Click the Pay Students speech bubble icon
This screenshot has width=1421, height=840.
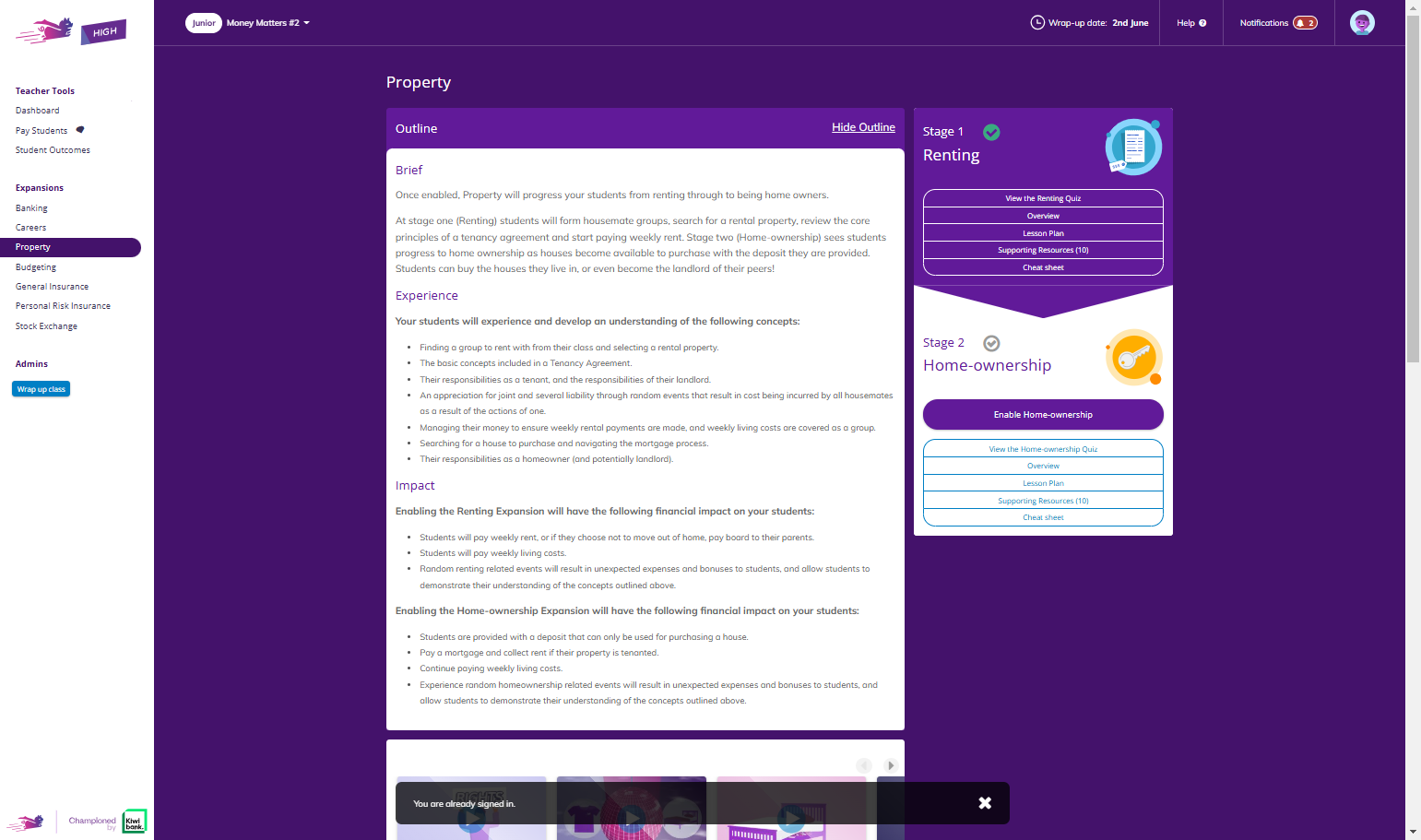[x=80, y=130]
